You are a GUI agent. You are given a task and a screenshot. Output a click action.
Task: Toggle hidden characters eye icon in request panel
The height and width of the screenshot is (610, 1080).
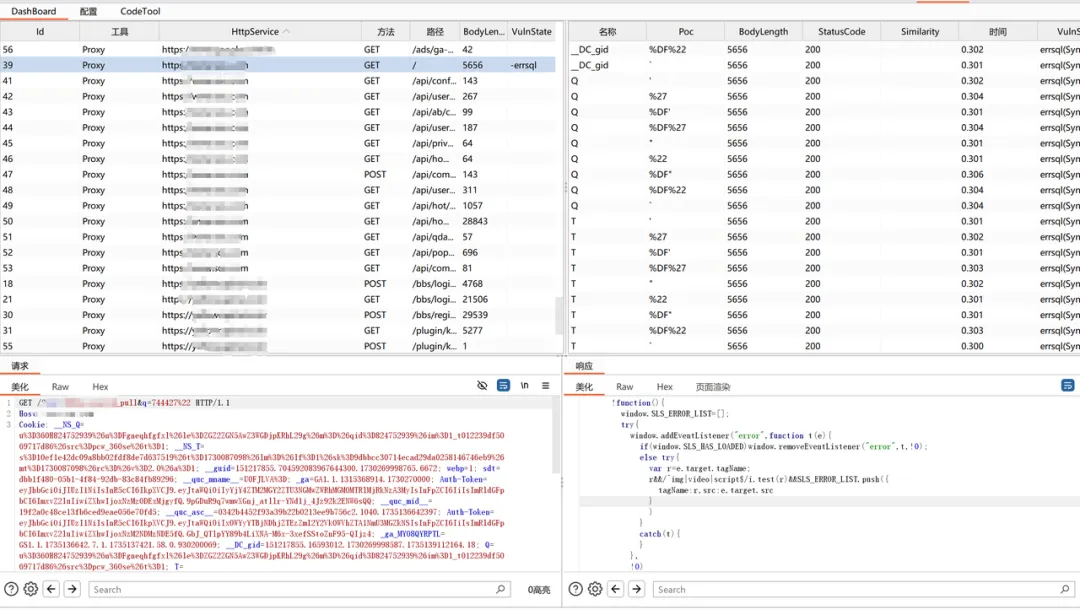pos(483,386)
